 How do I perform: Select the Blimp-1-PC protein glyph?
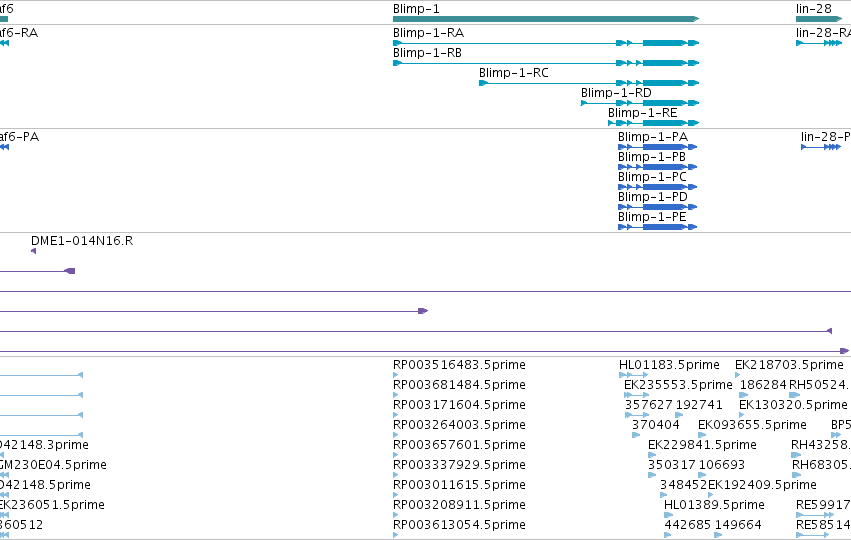tap(657, 187)
